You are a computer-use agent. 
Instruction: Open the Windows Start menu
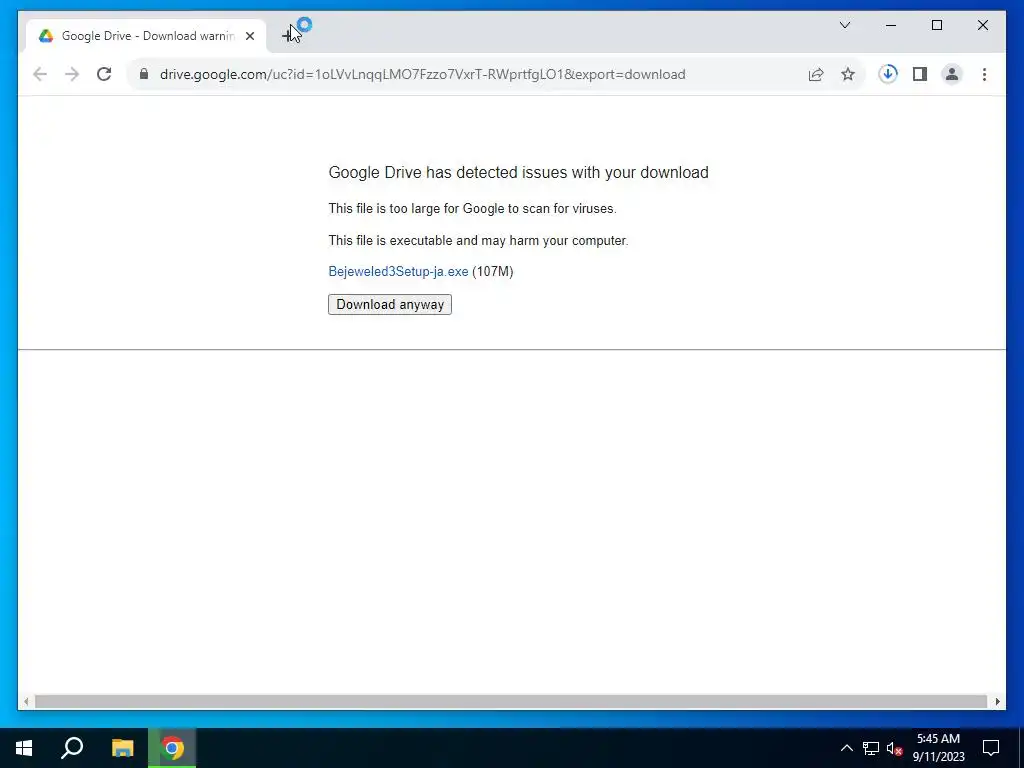pyautogui.click(x=24, y=748)
